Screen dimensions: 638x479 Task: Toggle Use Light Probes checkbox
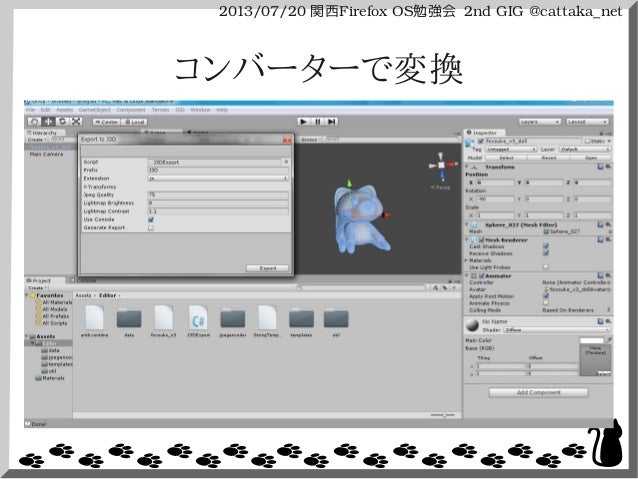coord(546,267)
